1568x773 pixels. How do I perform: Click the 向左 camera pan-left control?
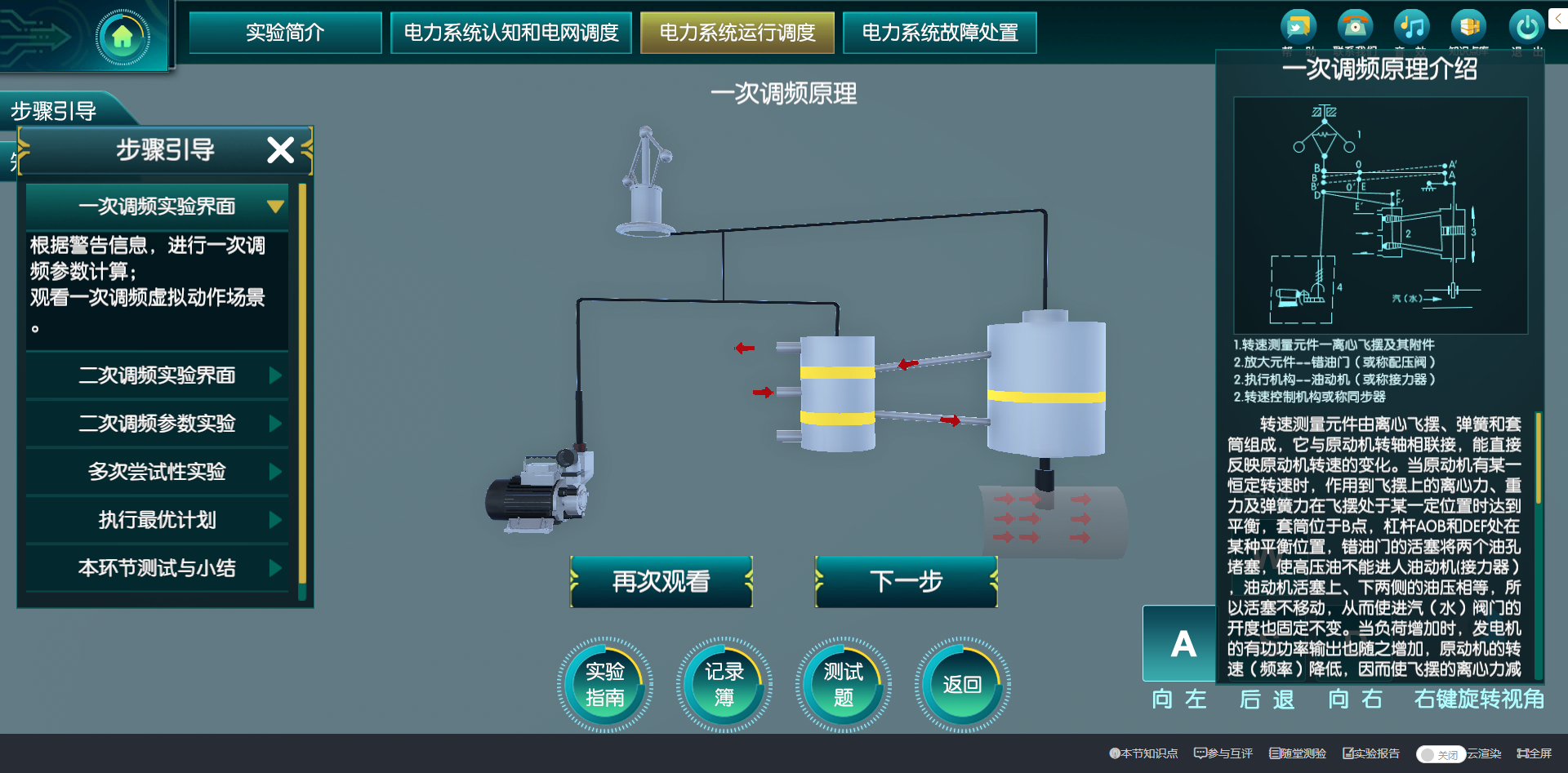(x=1179, y=700)
